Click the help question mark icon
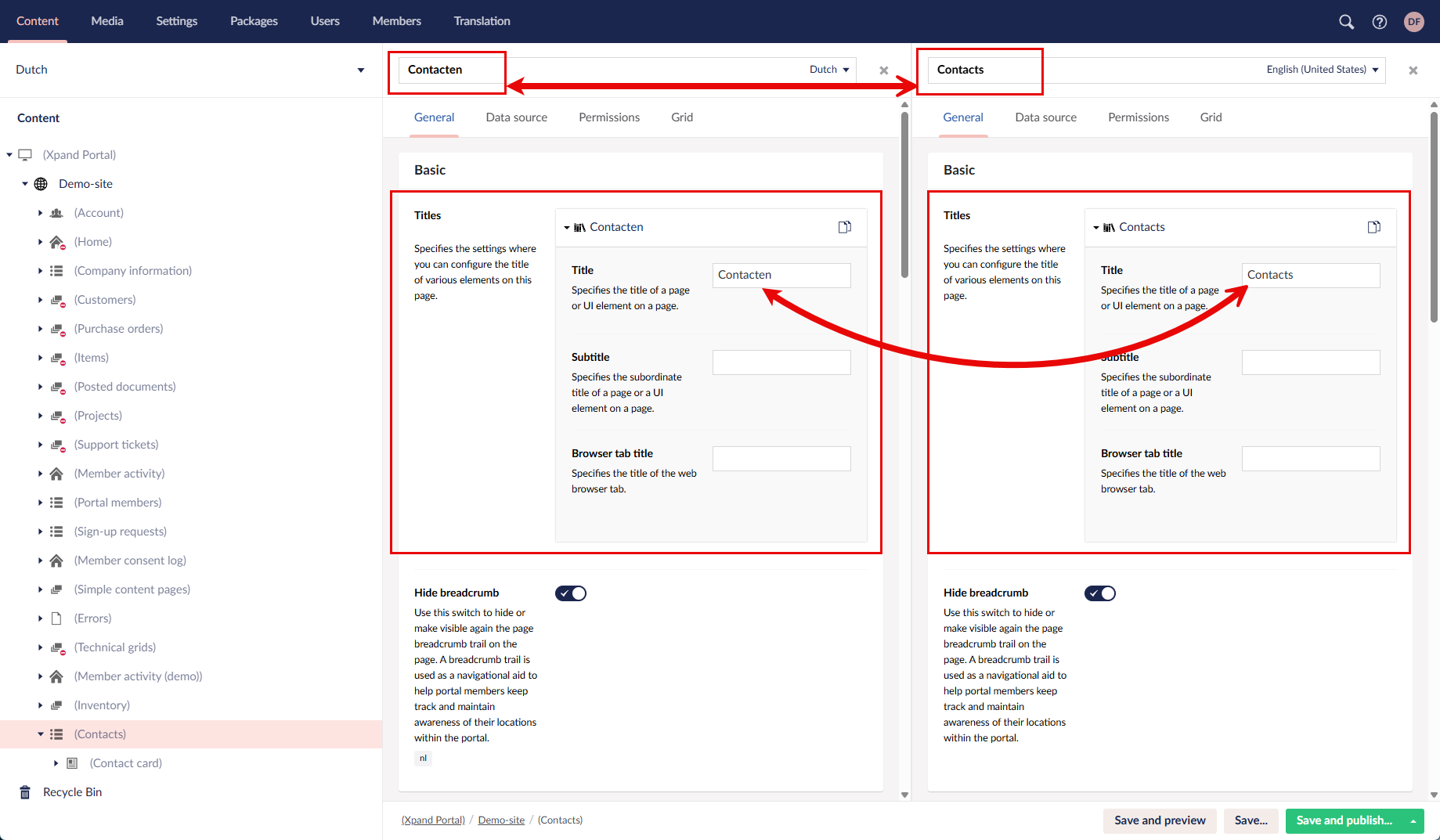 [1380, 22]
